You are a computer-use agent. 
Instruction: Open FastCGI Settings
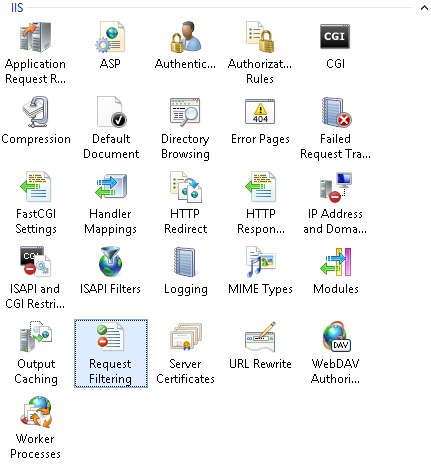pyautogui.click(x=36, y=203)
